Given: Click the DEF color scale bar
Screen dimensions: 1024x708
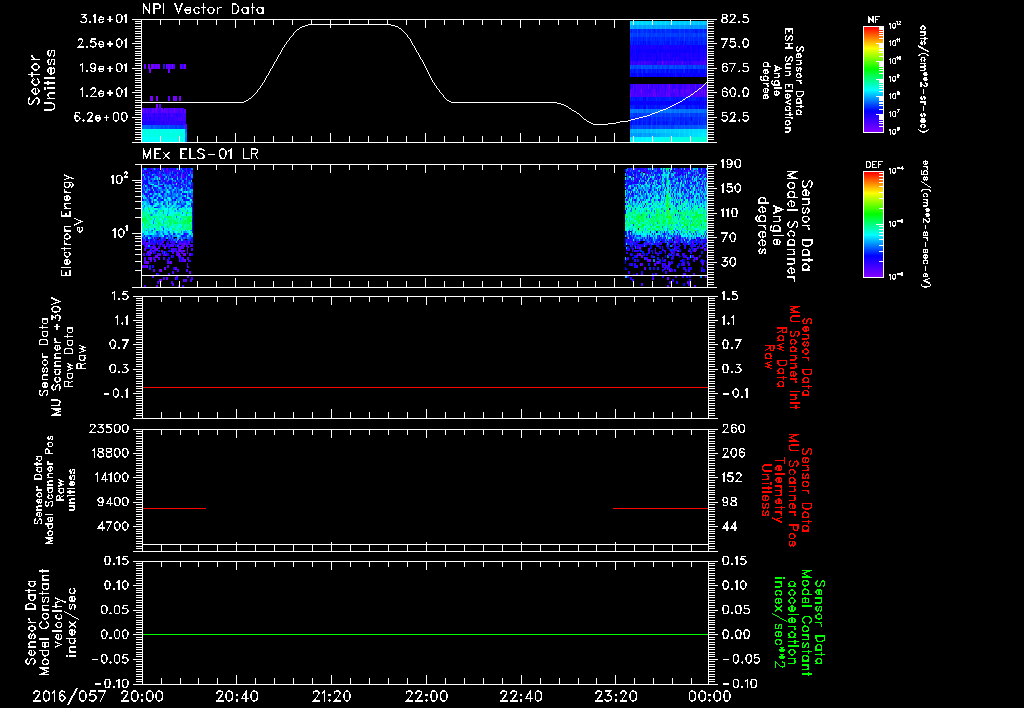Looking at the screenshot, I should pos(873,224).
